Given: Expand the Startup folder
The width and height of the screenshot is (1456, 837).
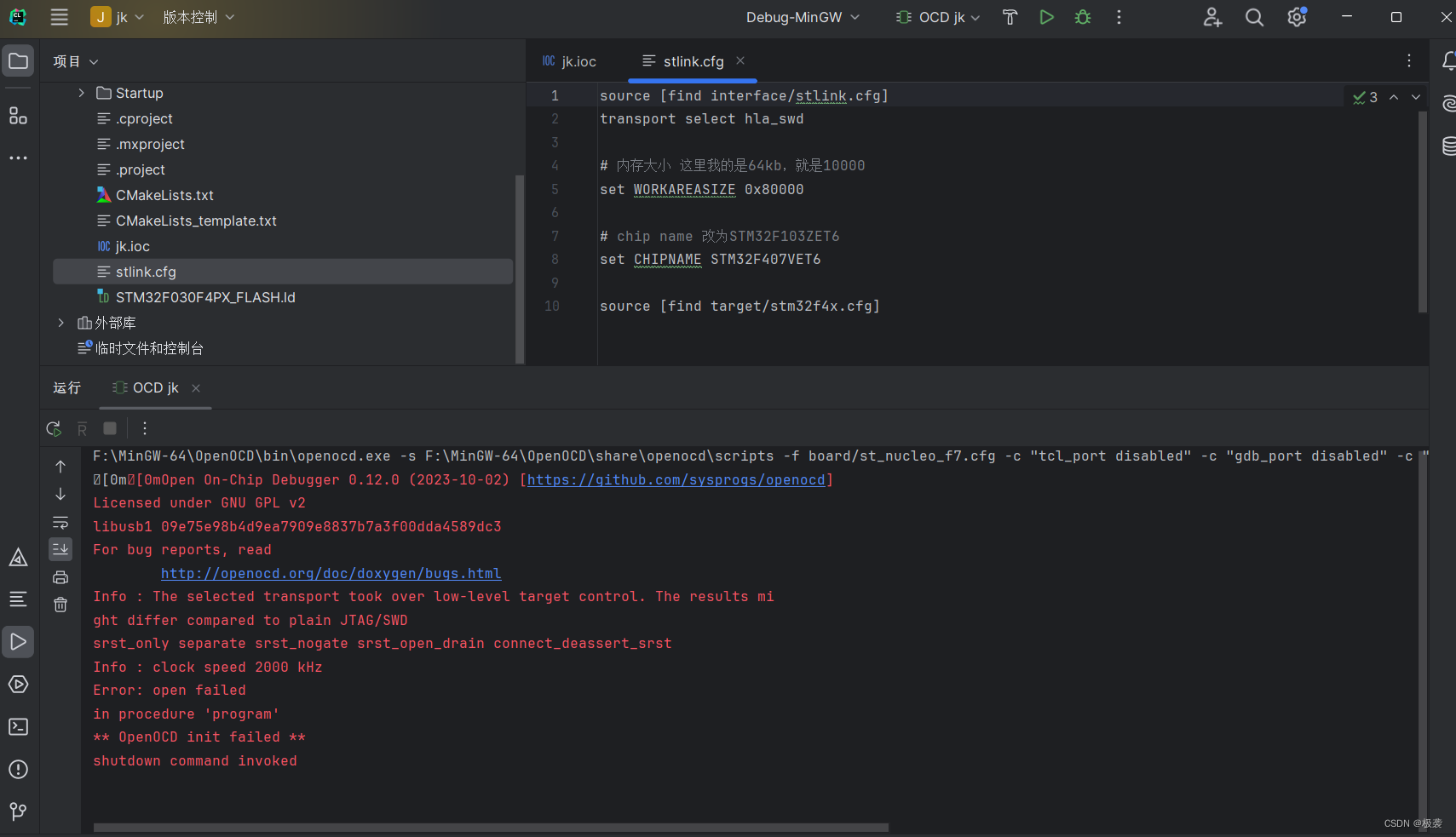Looking at the screenshot, I should coord(81,93).
